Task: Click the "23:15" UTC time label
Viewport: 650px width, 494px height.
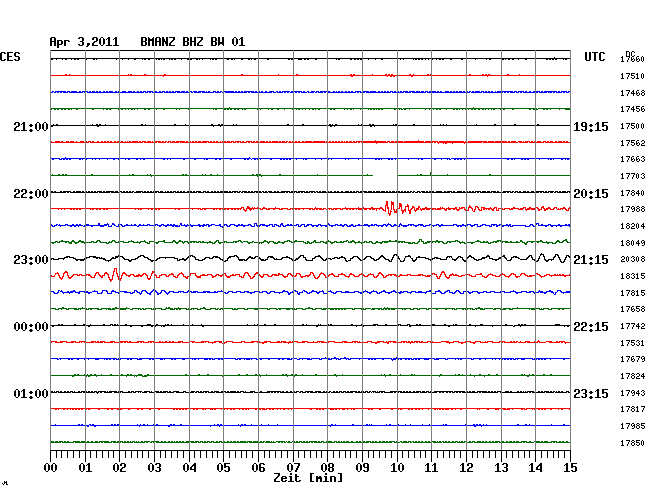Action: (591, 393)
